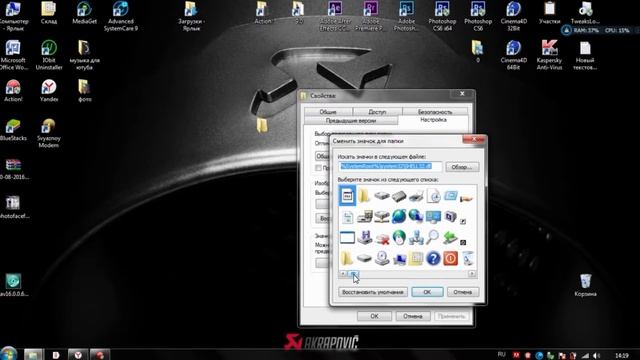Viewport: 640px width, 360px height.
Task: Select the printer icon in the icon list
Action: pos(416,196)
